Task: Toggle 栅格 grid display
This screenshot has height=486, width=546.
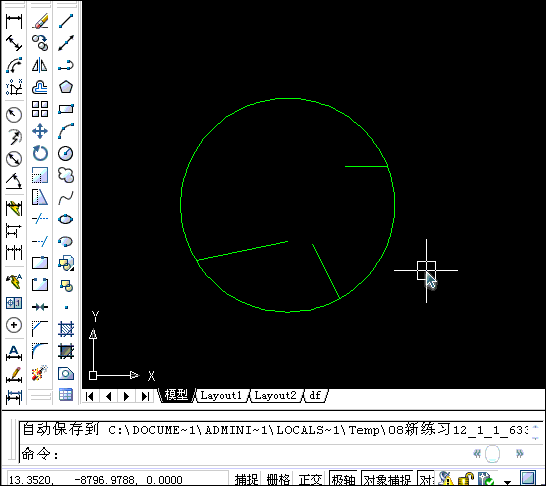Action: click(278, 479)
